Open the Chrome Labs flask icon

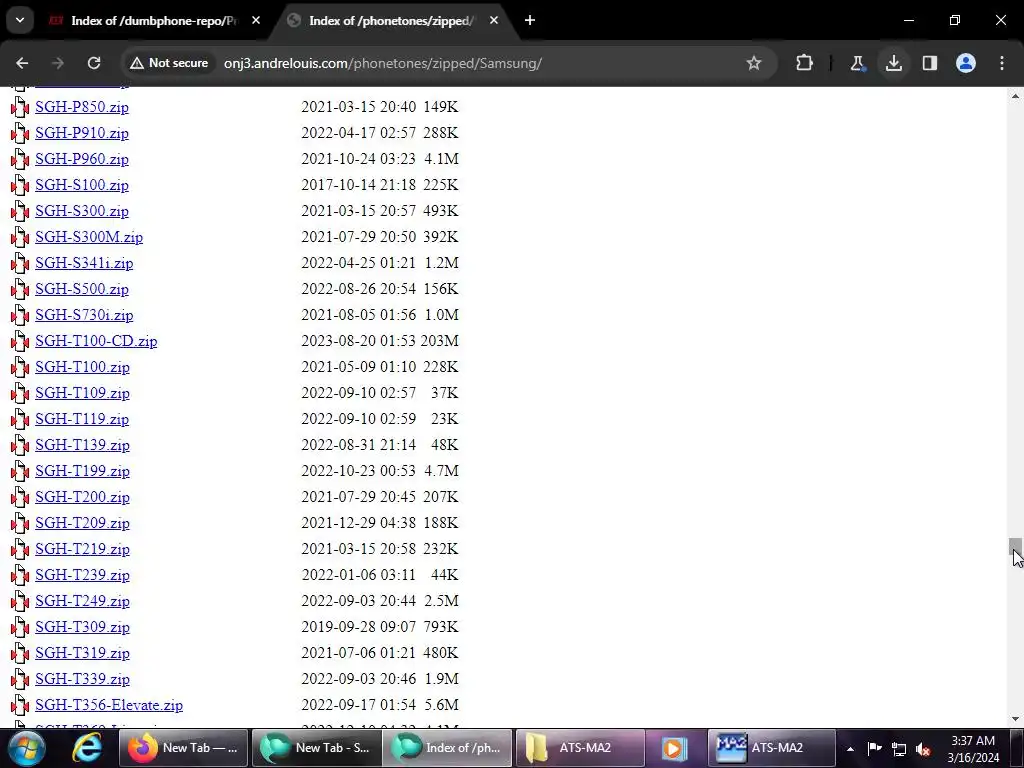pos(857,63)
